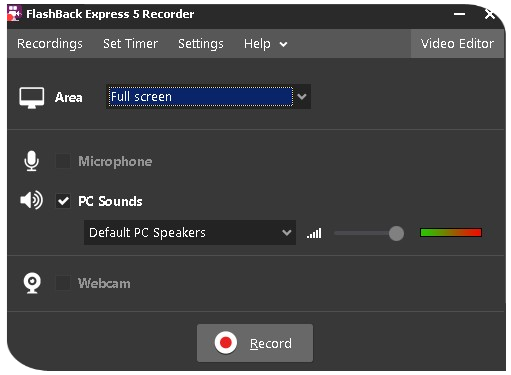This screenshot has width=511, height=375.
Task: Expand the Area dropdown arrow
Action: pos(302,97)
